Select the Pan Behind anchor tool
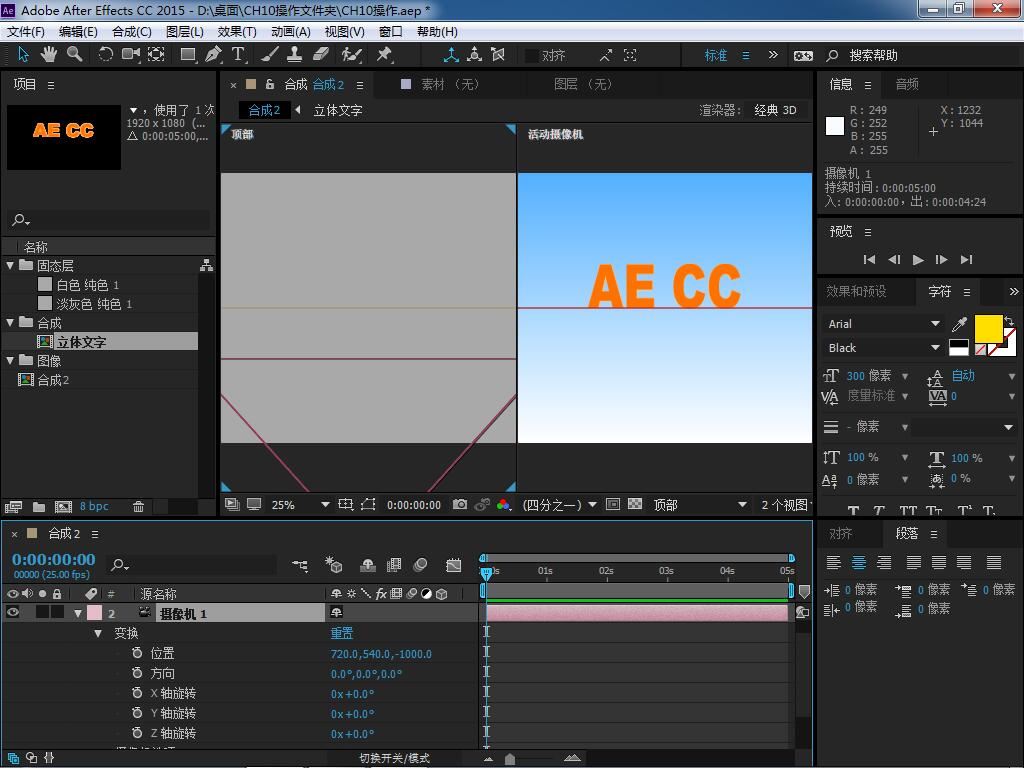Image resolution: width=1024 pixels, height=768 pixels. coord(156,55)
